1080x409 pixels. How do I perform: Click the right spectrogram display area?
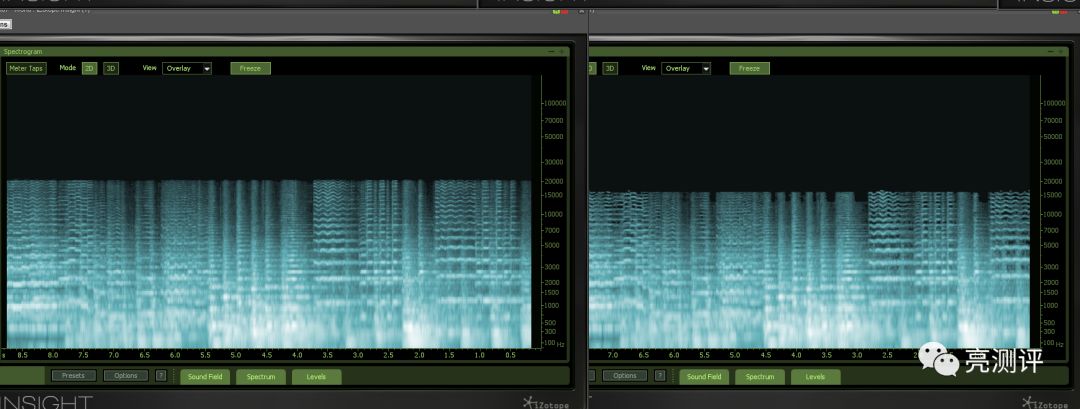tap(810, 211)
